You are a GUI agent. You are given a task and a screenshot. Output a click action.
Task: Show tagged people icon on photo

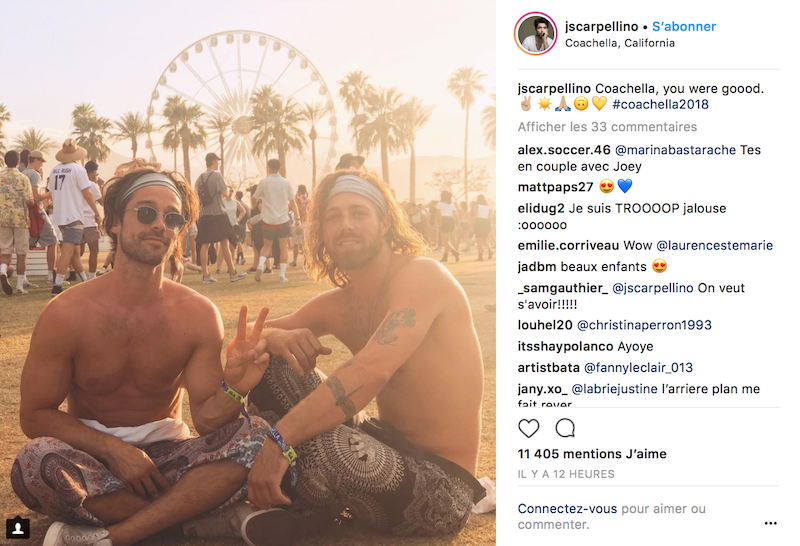coord(18,528)
